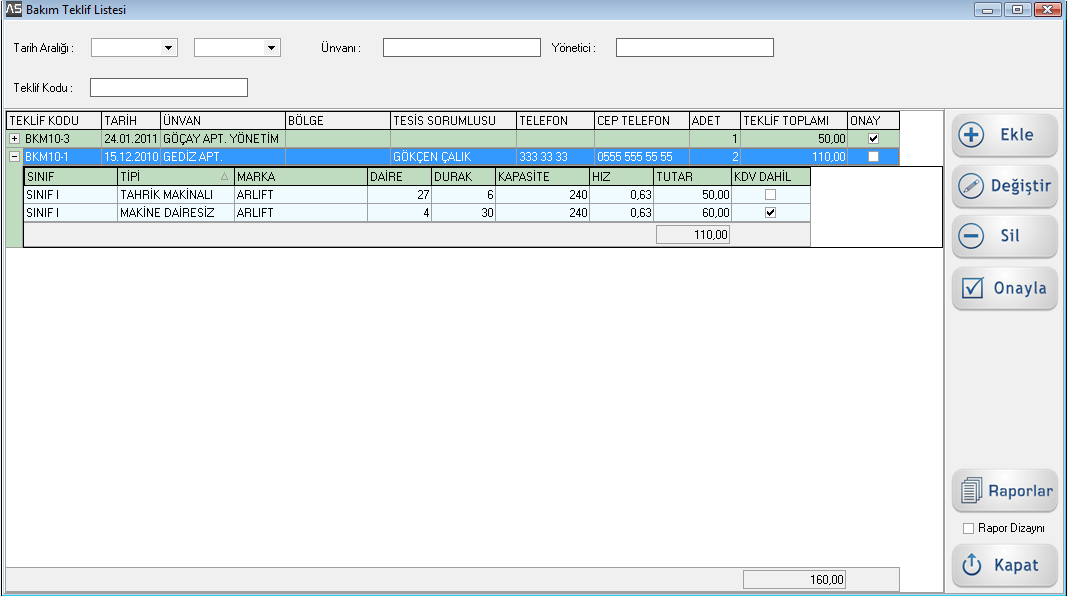Click the GÖKÇEN ÇALIK cell
This screenshot has width=1068, height=596.
(454, 157)
